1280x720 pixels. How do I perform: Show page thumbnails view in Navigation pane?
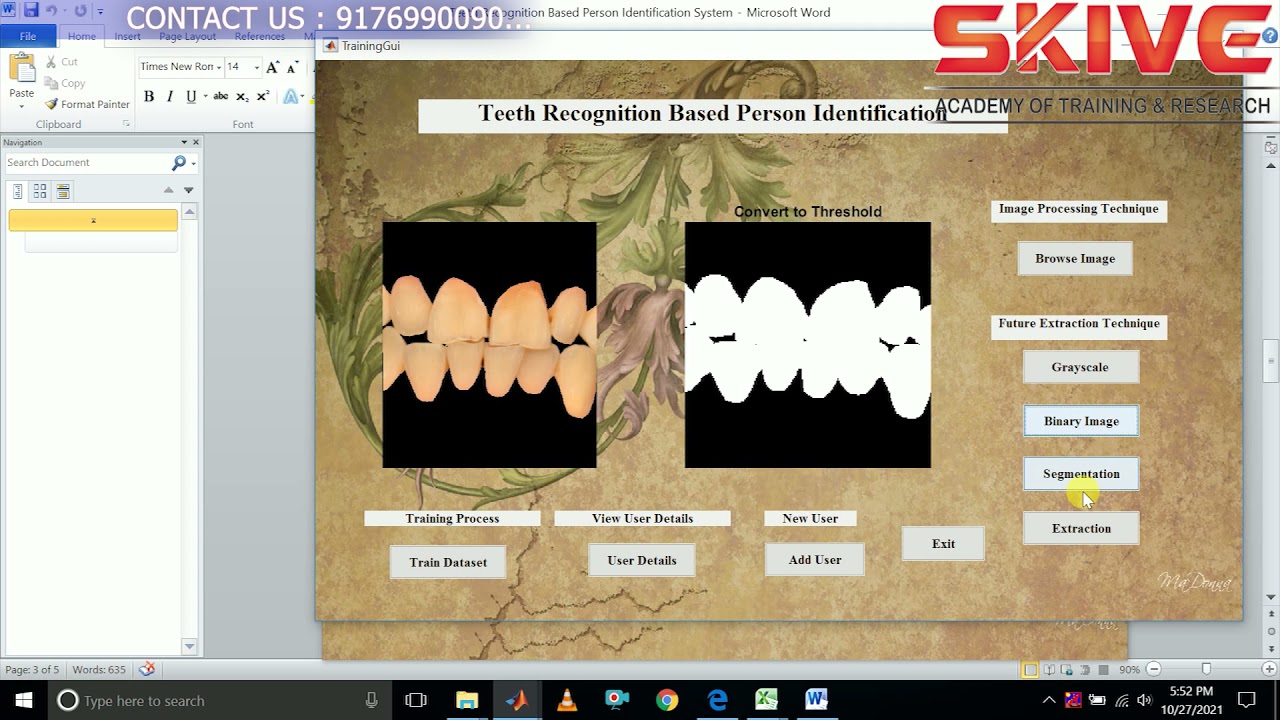40,191
